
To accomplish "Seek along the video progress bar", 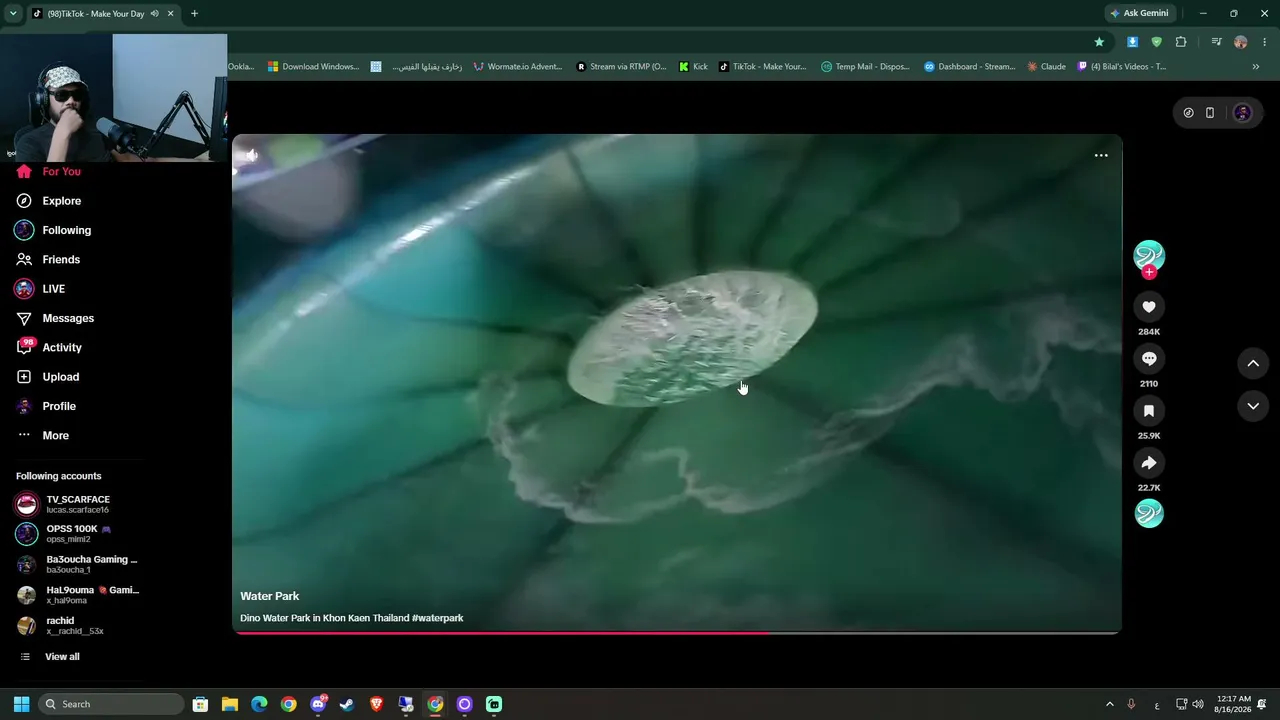I will click(677, 632).
